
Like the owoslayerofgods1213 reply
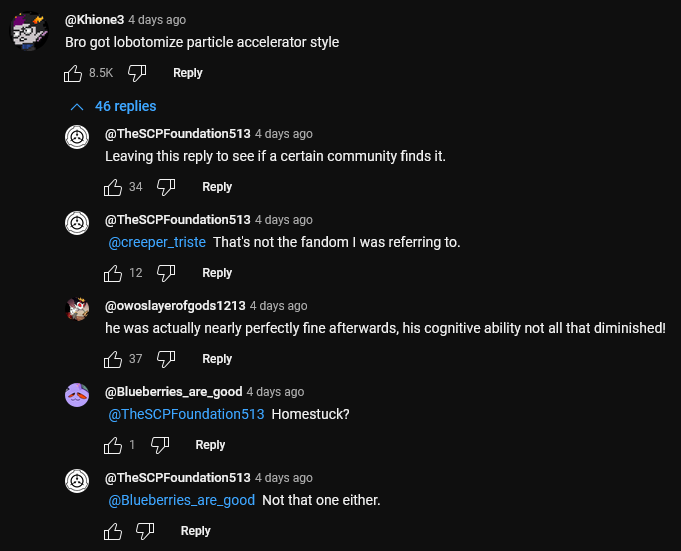click(113, 359)
